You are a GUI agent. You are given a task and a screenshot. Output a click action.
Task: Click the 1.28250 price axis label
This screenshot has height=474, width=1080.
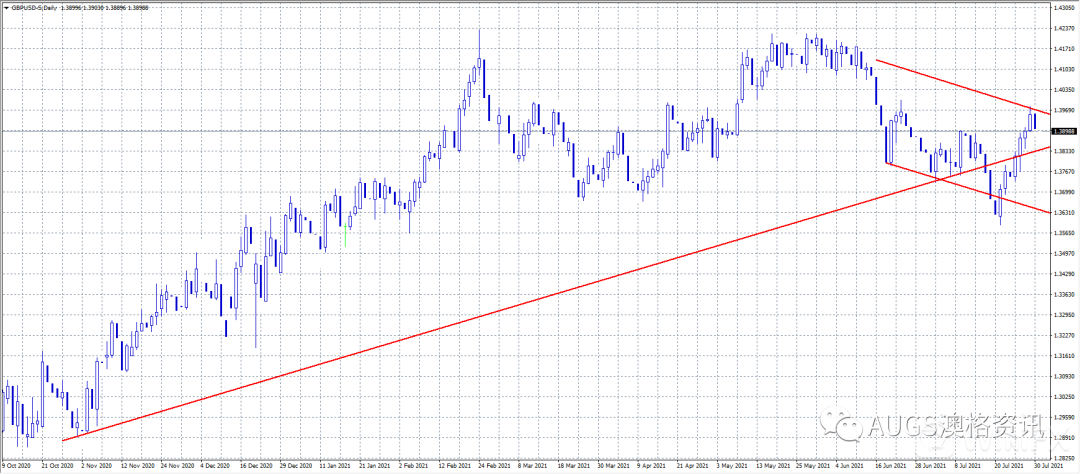[x=1063, y=458]
